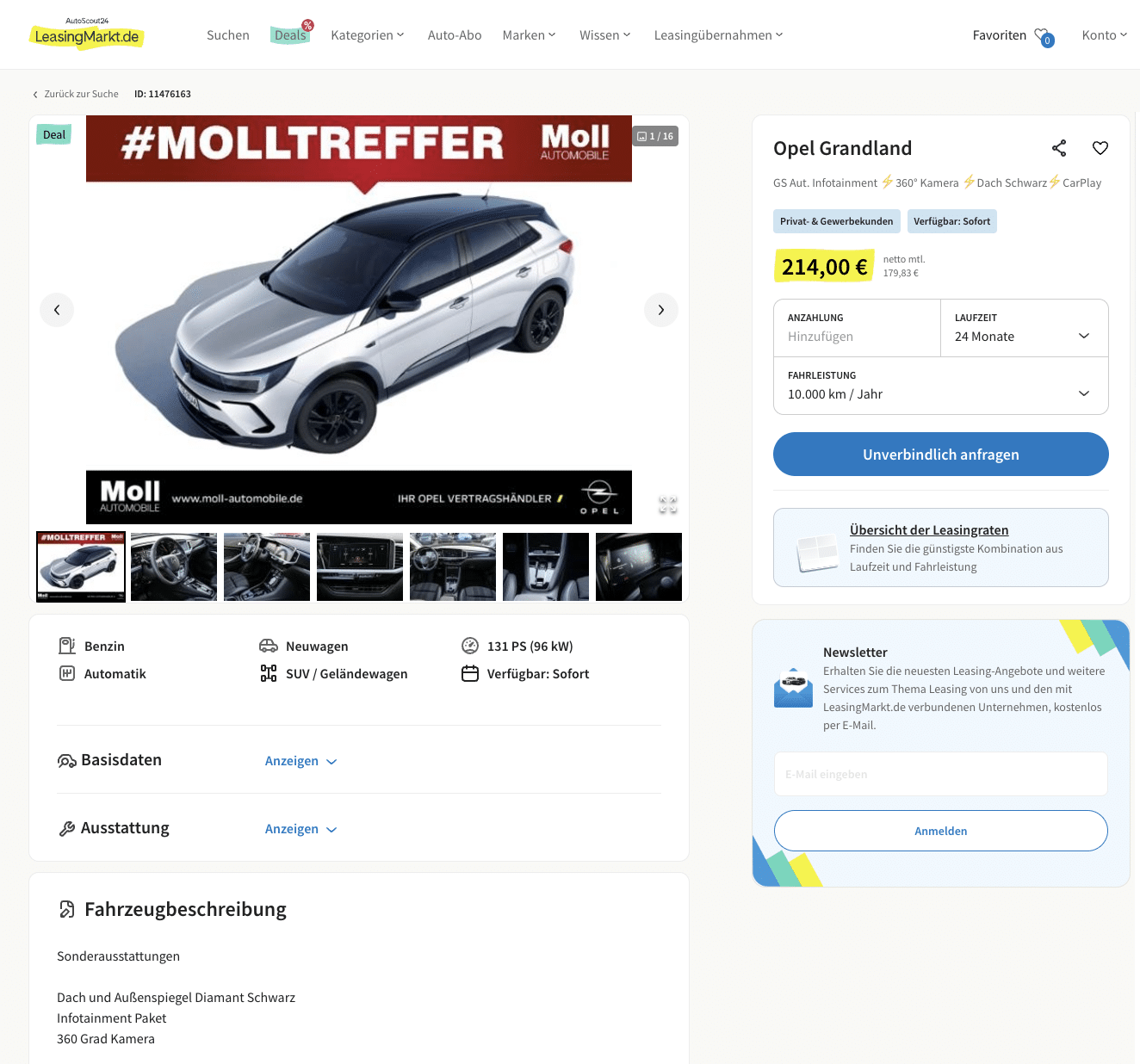The image size is (1140, 1064).
Task: Open the Deals tab in navigation
Action: click(x=290, y=35)
